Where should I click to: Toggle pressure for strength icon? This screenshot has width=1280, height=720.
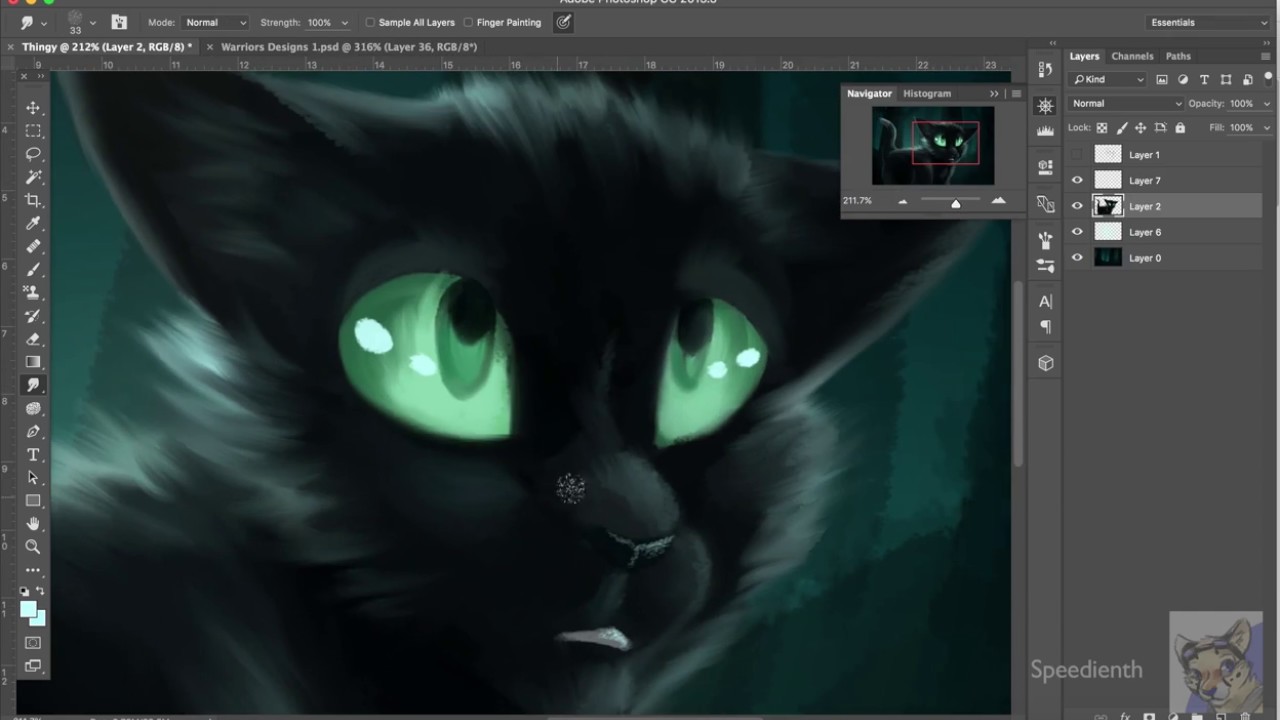(x=564, y=22)
